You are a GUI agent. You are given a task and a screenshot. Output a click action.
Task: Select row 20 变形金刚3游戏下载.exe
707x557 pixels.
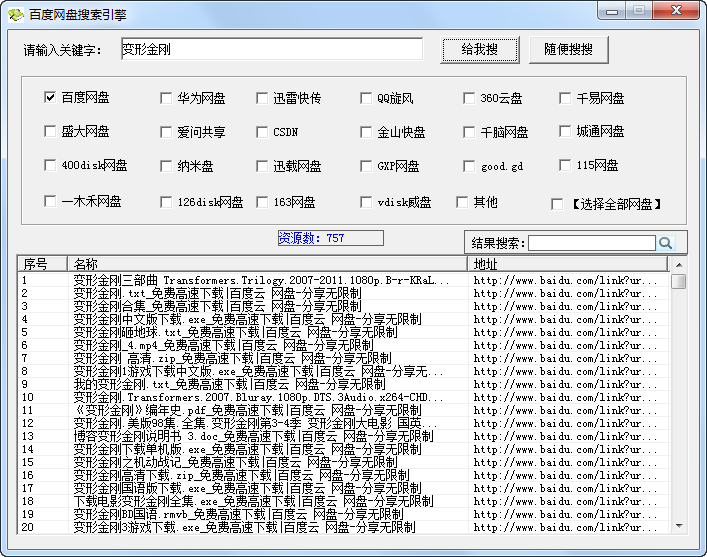(x=343, y=527)
